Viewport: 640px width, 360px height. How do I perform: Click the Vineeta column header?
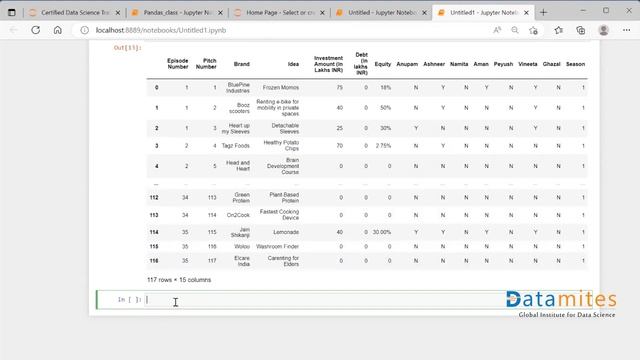528,64
